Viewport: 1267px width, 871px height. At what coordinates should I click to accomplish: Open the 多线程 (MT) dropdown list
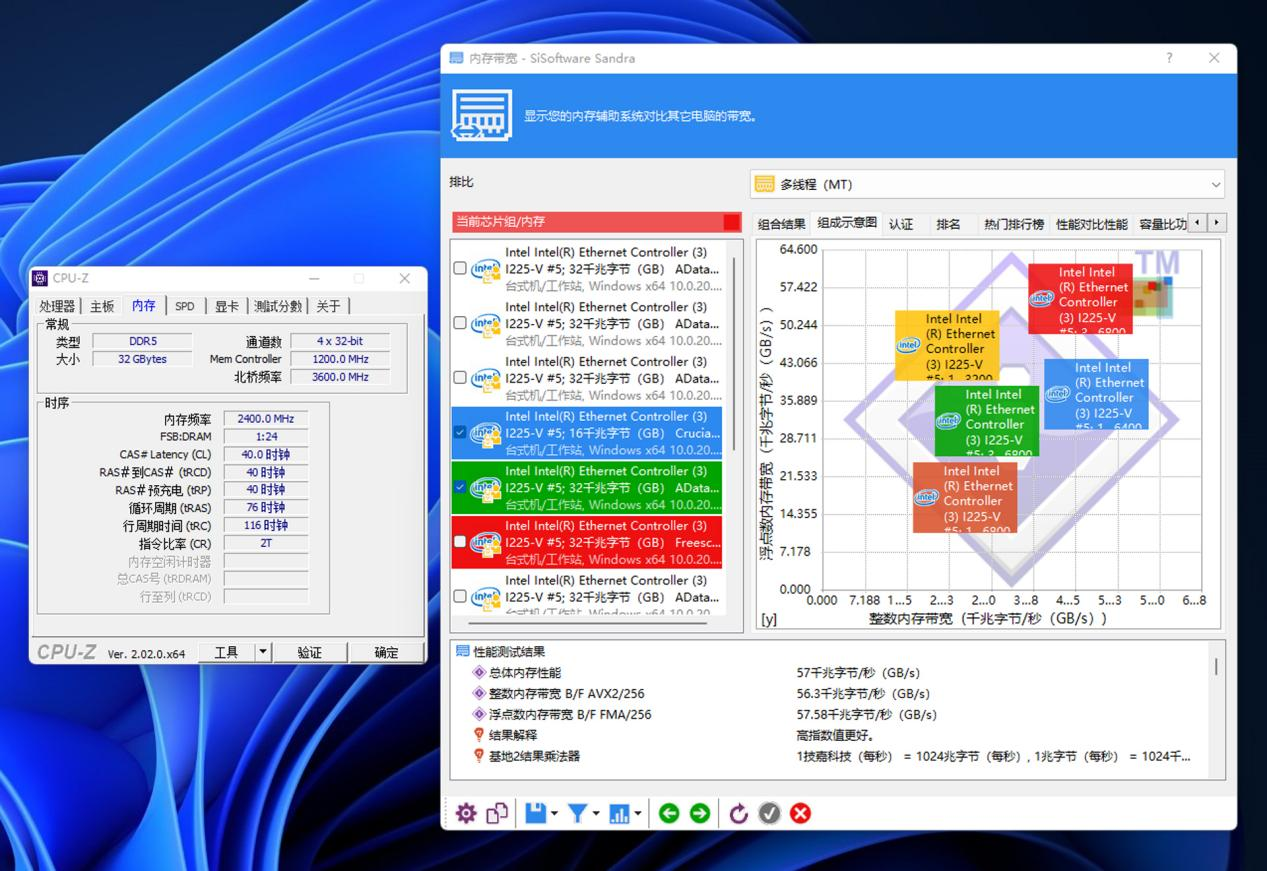pos(1216,184)
